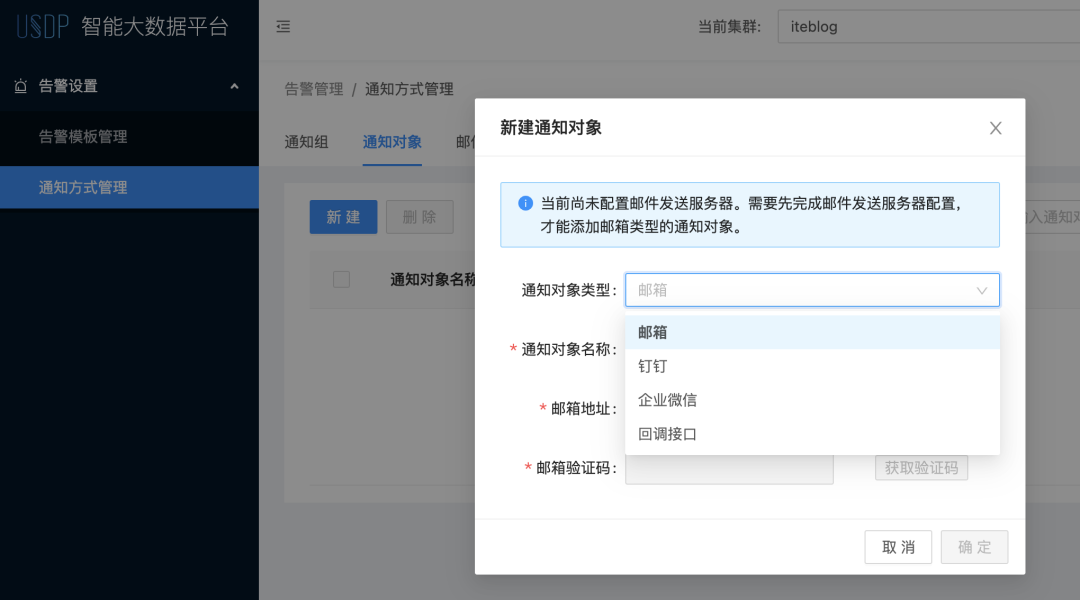Switch to the 通知组 tab
Image resolution: width=1080 pixels, height=600 pixels.
(x=306, y=142)
